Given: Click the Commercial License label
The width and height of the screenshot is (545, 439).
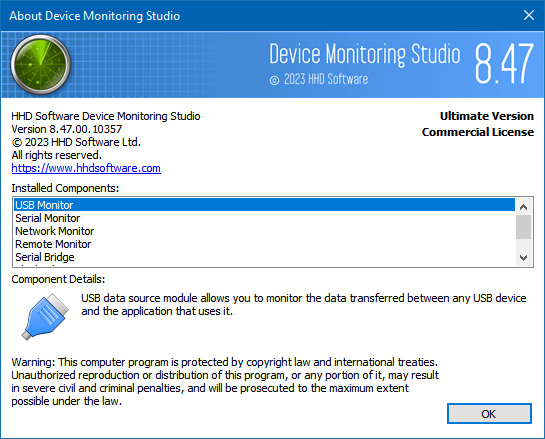Looking at the screenshot, I should pyautogui.click(x=478, y=132).
